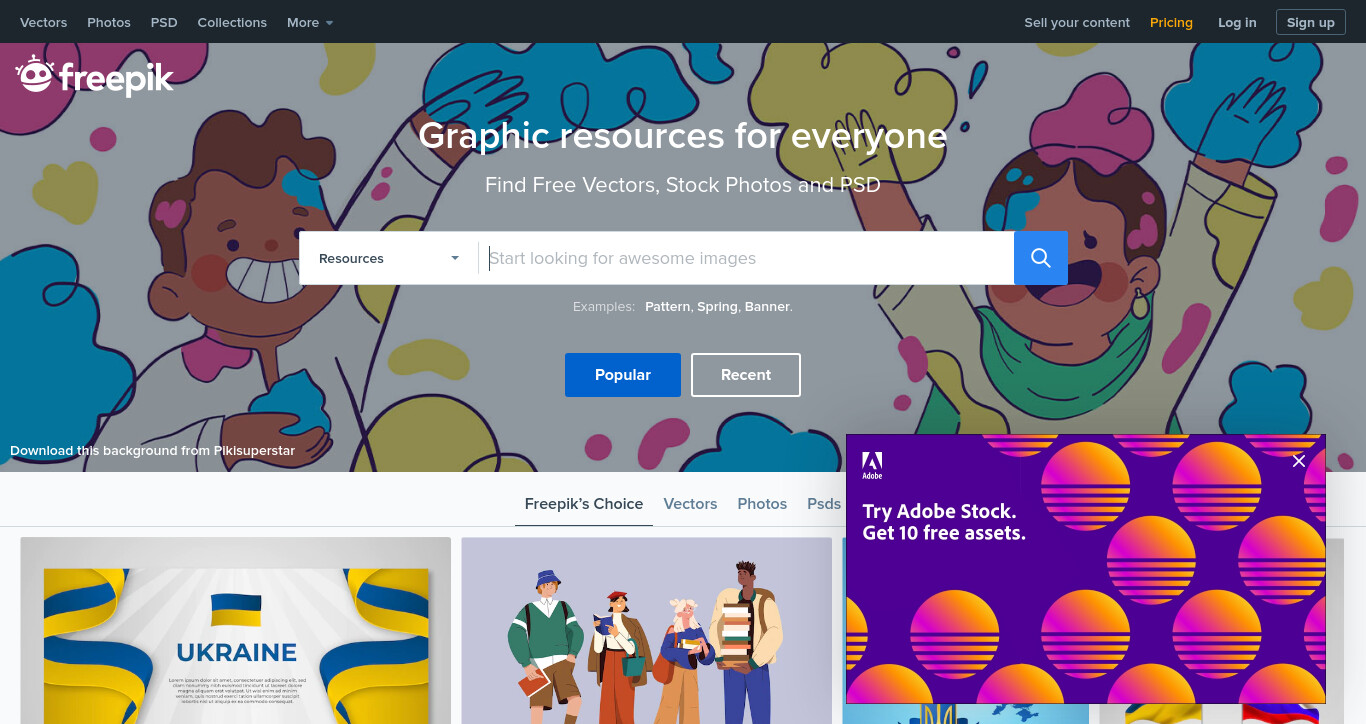Open the Vectors menu item
The height and width of the screenshot is (724, 1366).
point(44,22)
